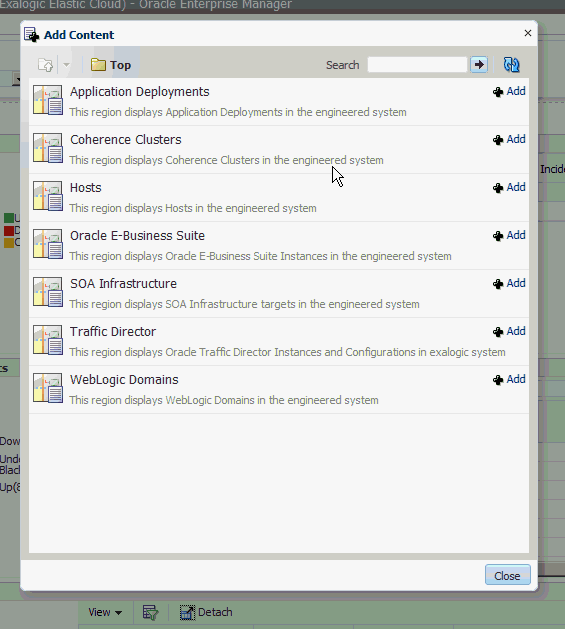The image size is (565, 629).
Task: Select the Hosts title text
Action: tap(85, 188)
